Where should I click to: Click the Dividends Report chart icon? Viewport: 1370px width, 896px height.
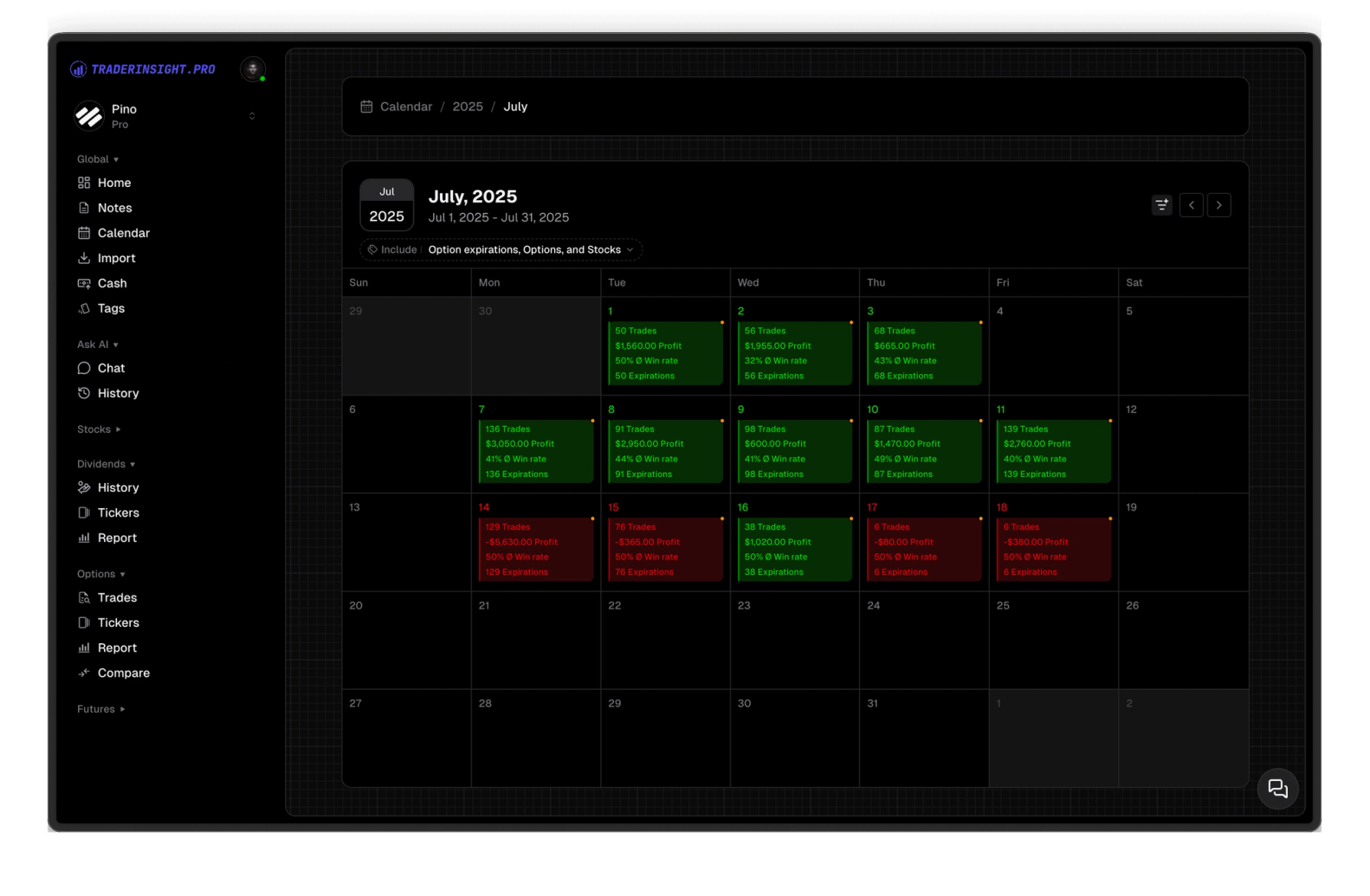tap(84, 538)
